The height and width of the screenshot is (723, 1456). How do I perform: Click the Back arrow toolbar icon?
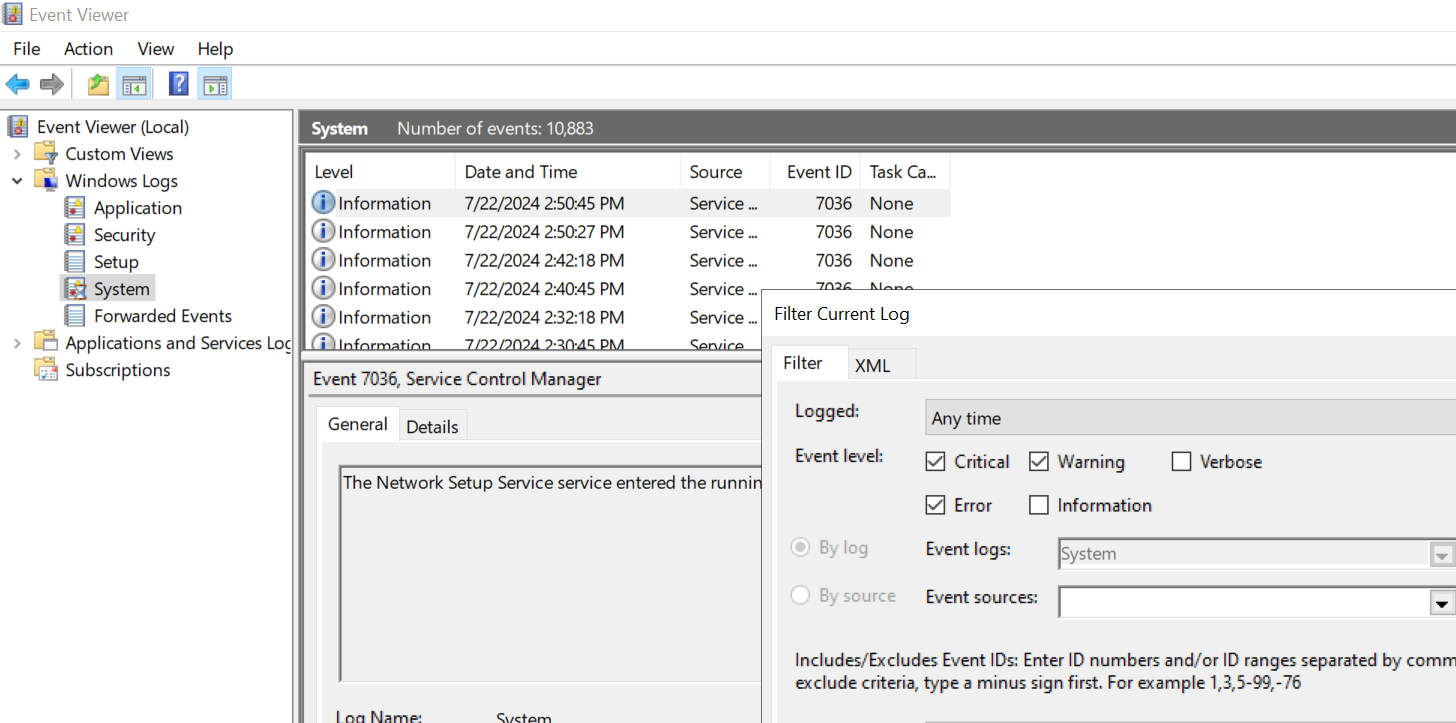18,84
